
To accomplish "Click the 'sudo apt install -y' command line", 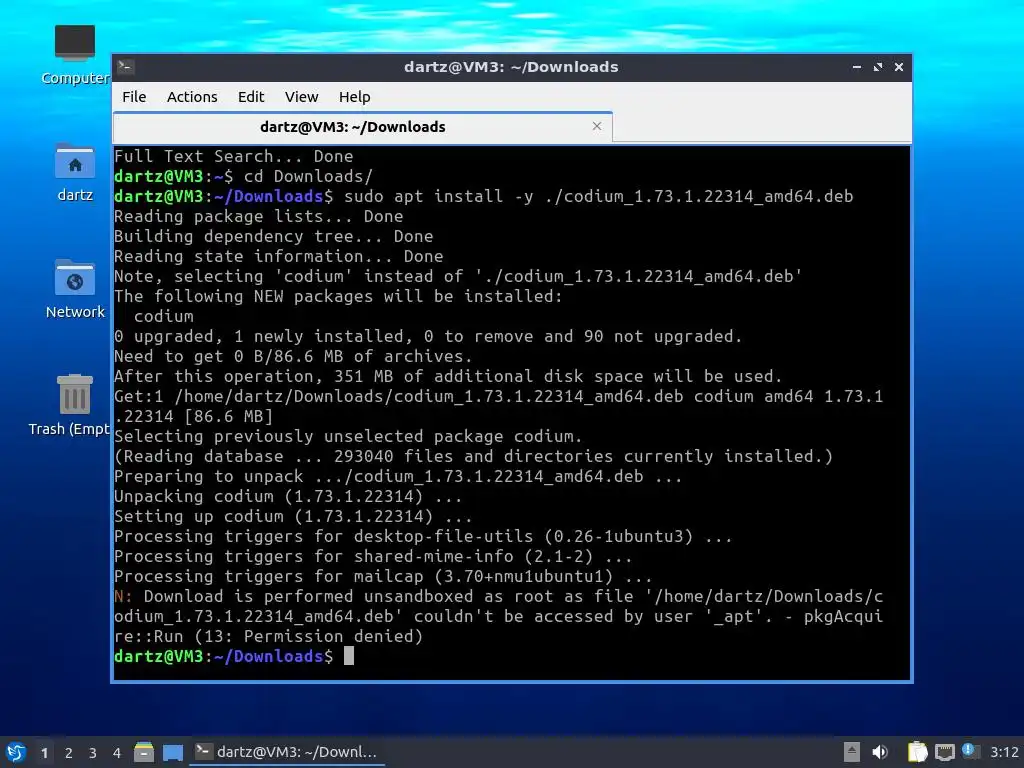I will [483, 196].
